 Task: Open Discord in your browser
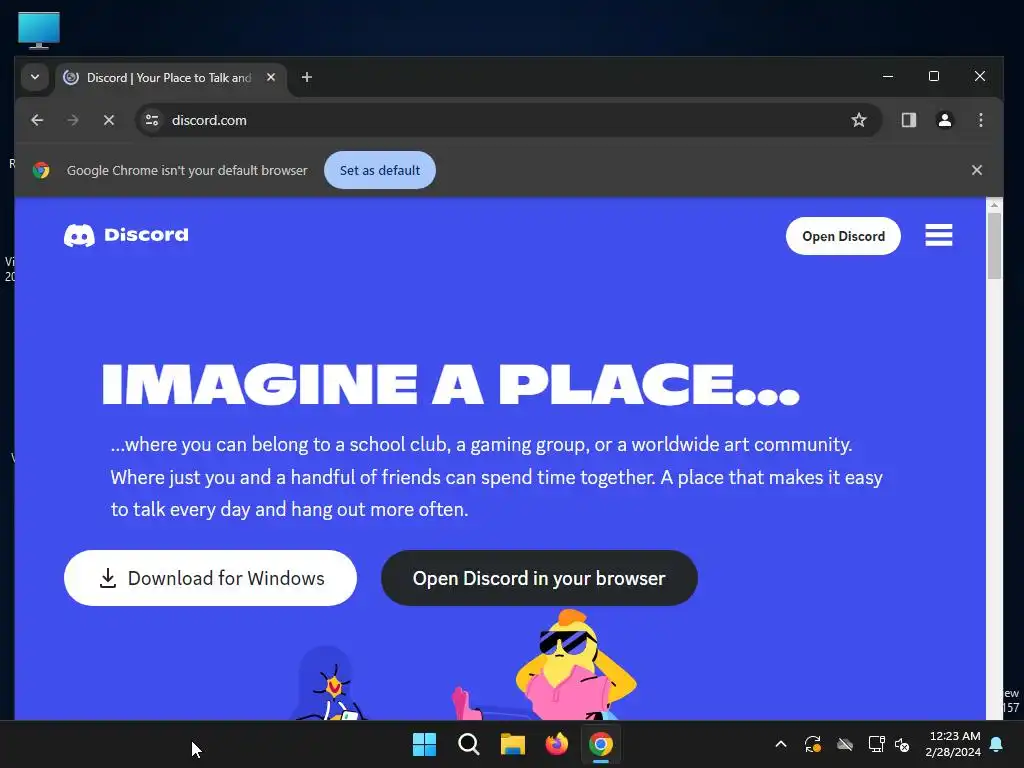[539, 578]
